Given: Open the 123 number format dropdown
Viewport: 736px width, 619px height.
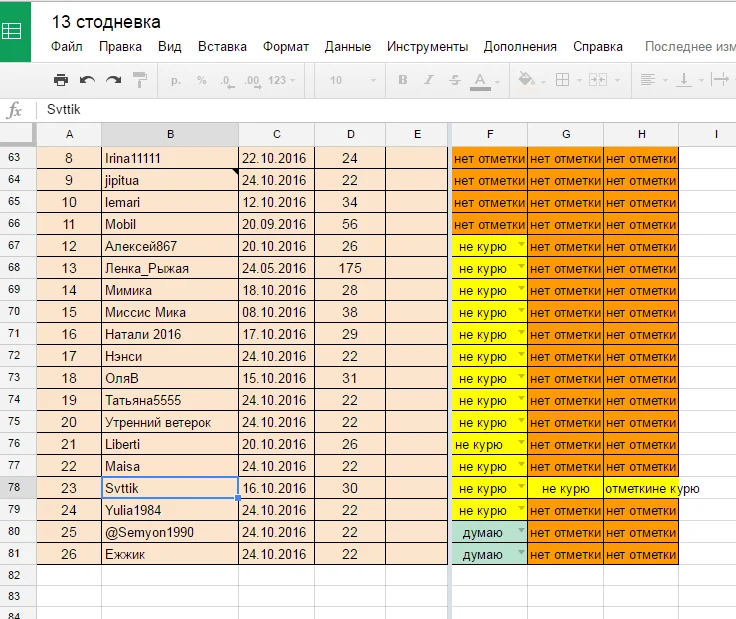Looking at the screenshot, I should [x=282, y=80].
